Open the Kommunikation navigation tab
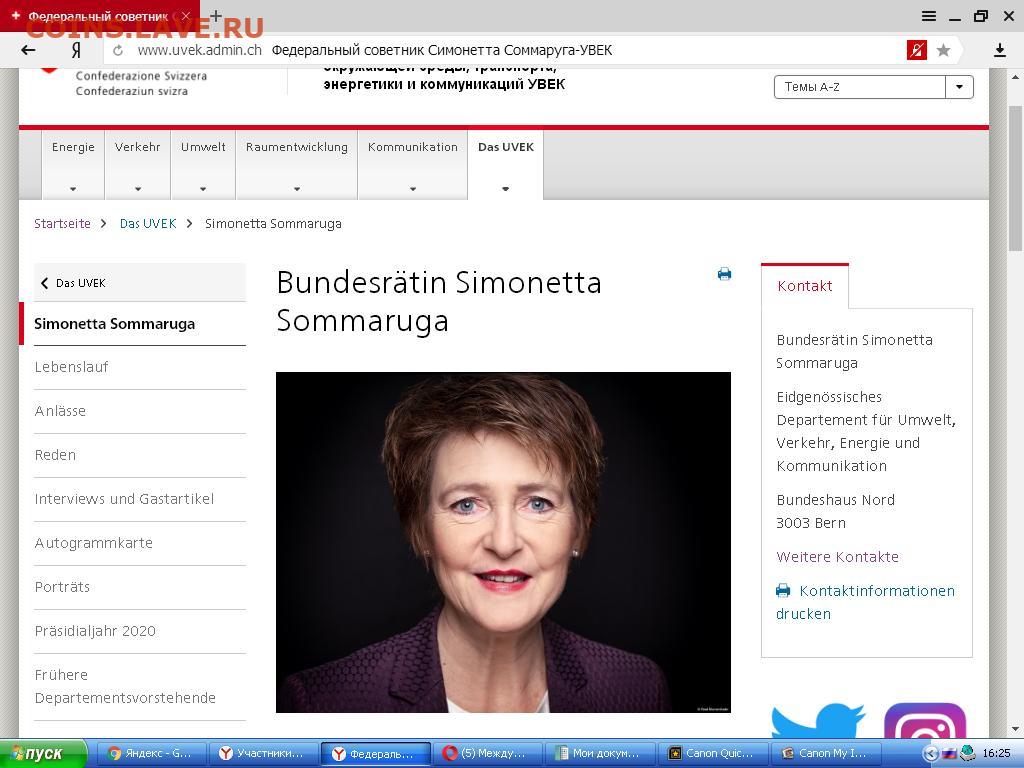This screenshot has width=1024, height=768. (x=413, y=165)
